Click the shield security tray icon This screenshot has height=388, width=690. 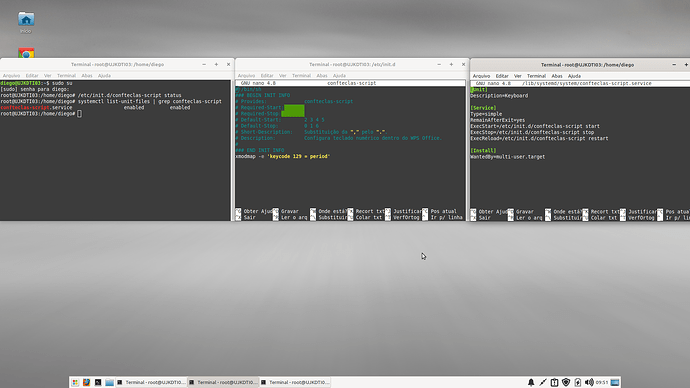click(x=566, y=382)
